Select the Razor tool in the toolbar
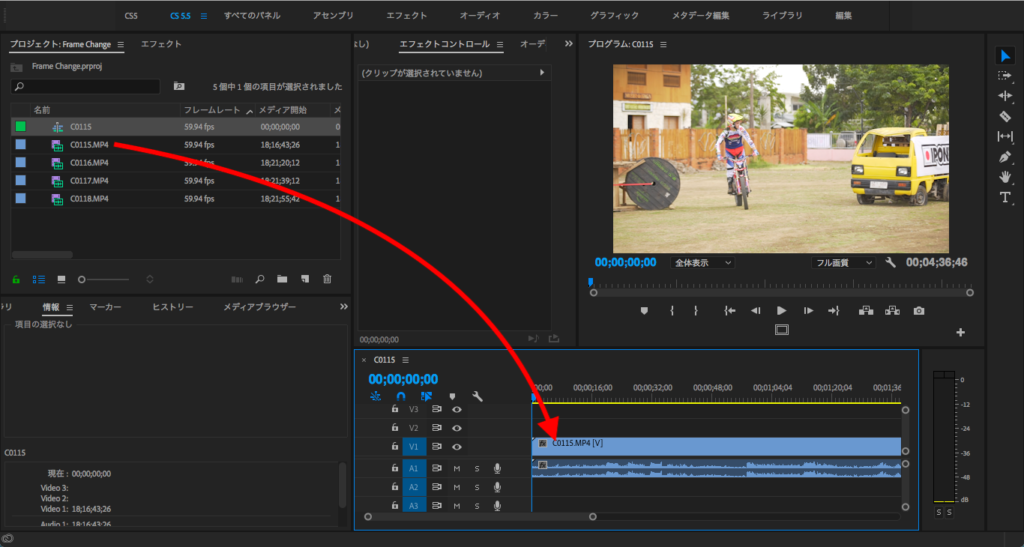This screenshot has width=1024, height=547. pyautogui.click(x=1005, y=116)
